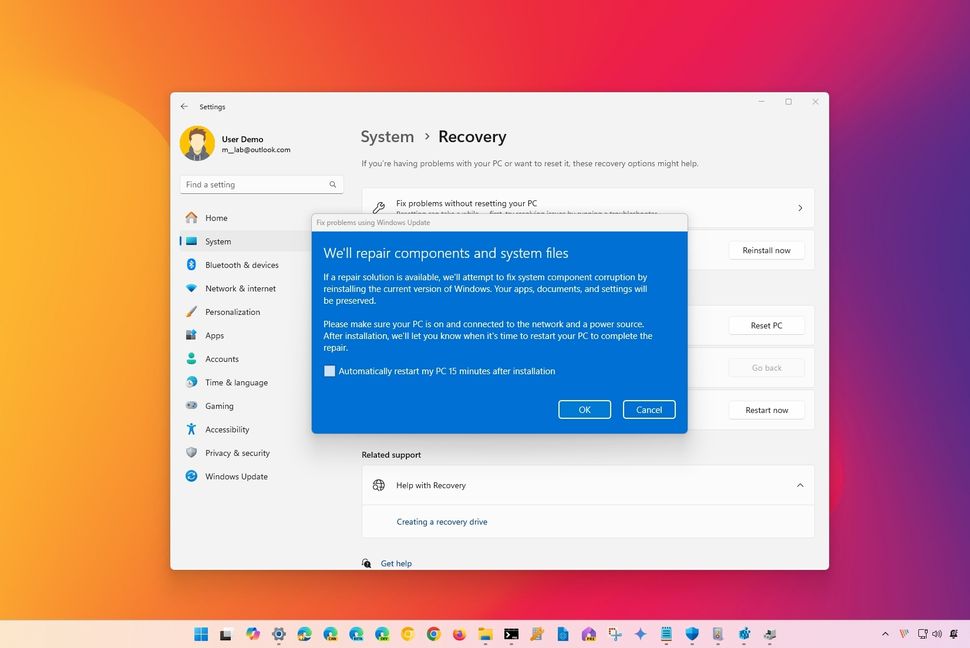Viewport: 970px width, 648px height.
Task: Open the Network & internet globe icon
Action: (192, 288)
